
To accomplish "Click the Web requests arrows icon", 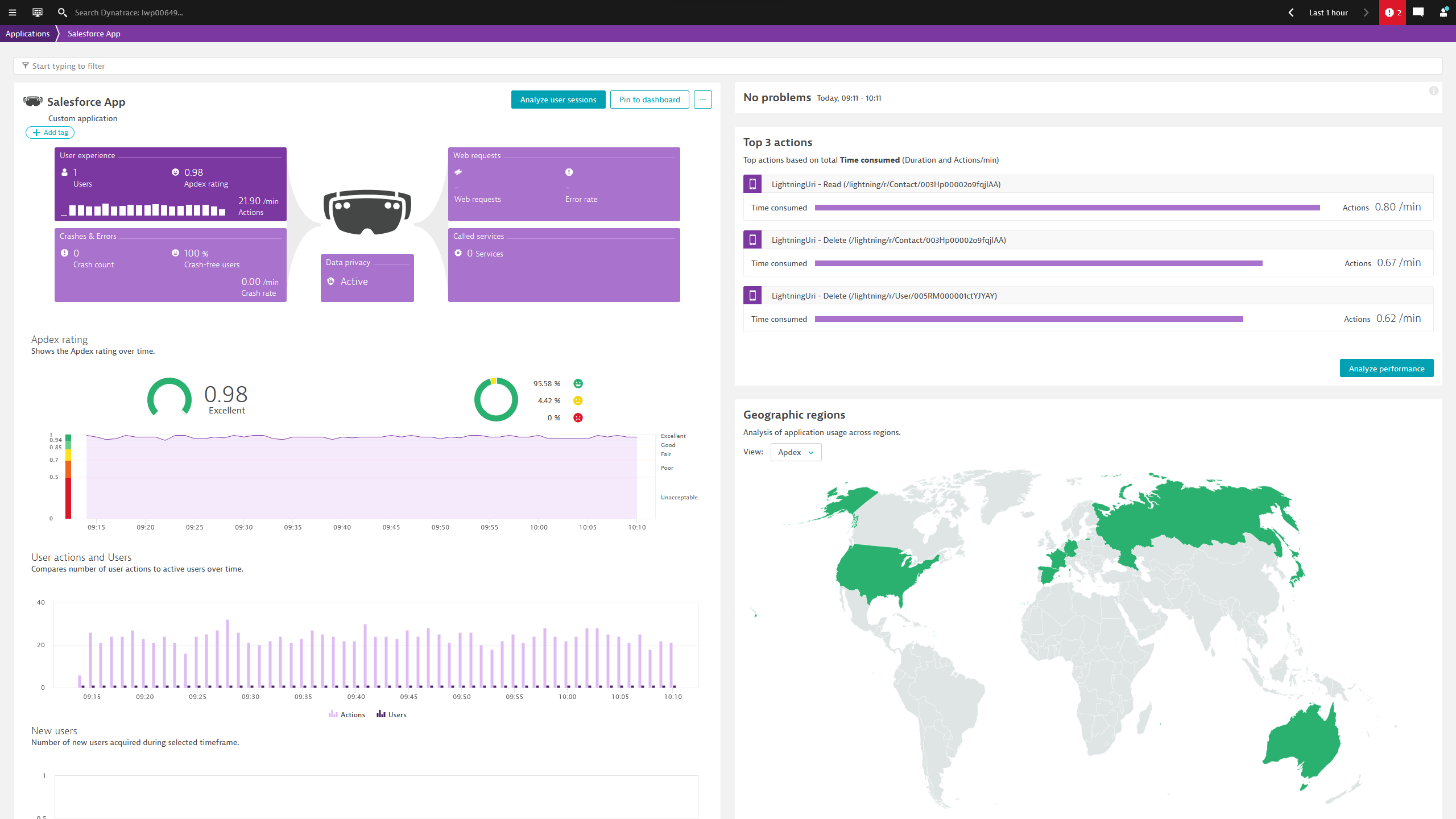I will (x=458, y=172).
